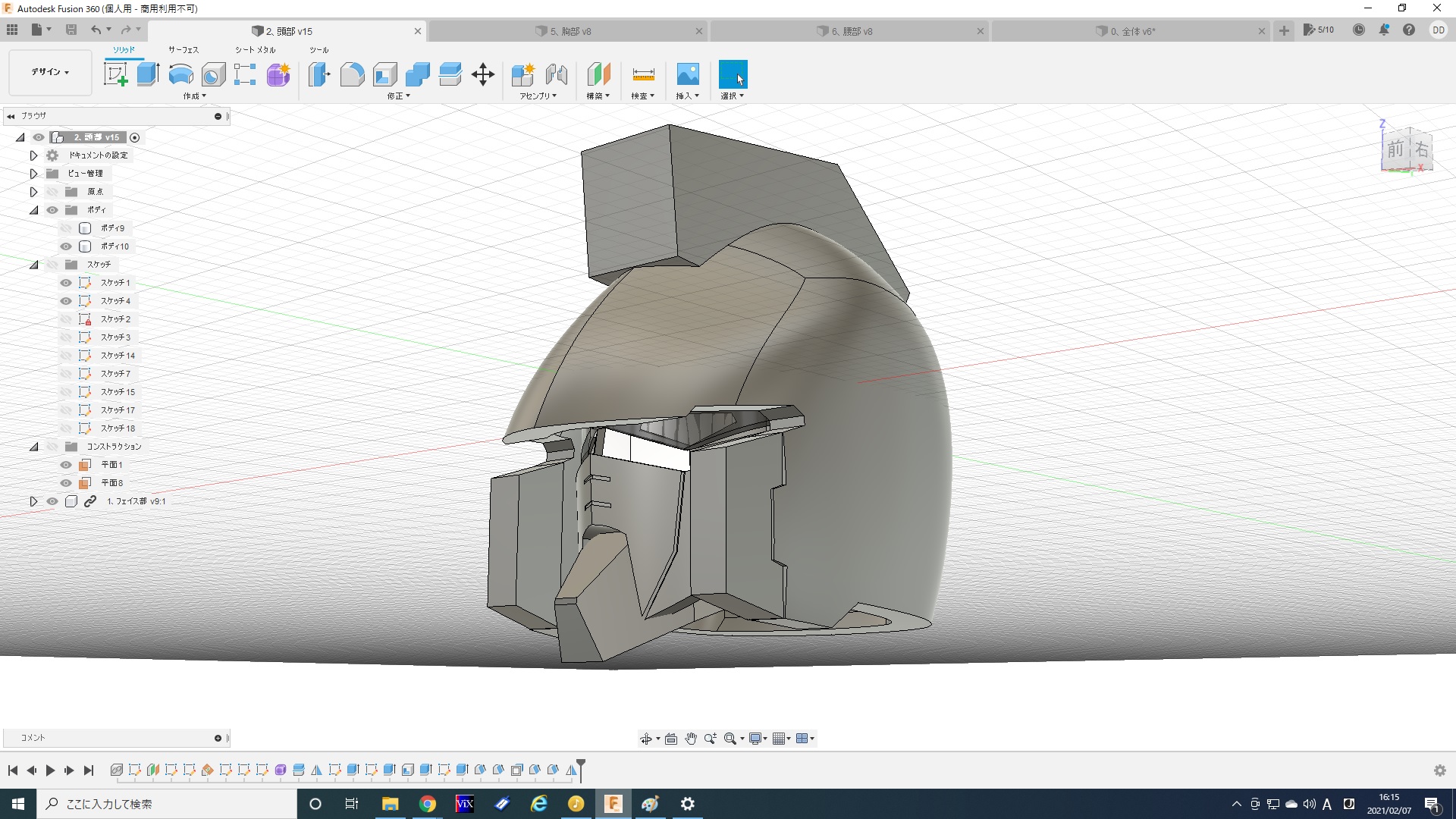
Task: Hide construction plane 平面1
Action: click(x=66, y=465)
